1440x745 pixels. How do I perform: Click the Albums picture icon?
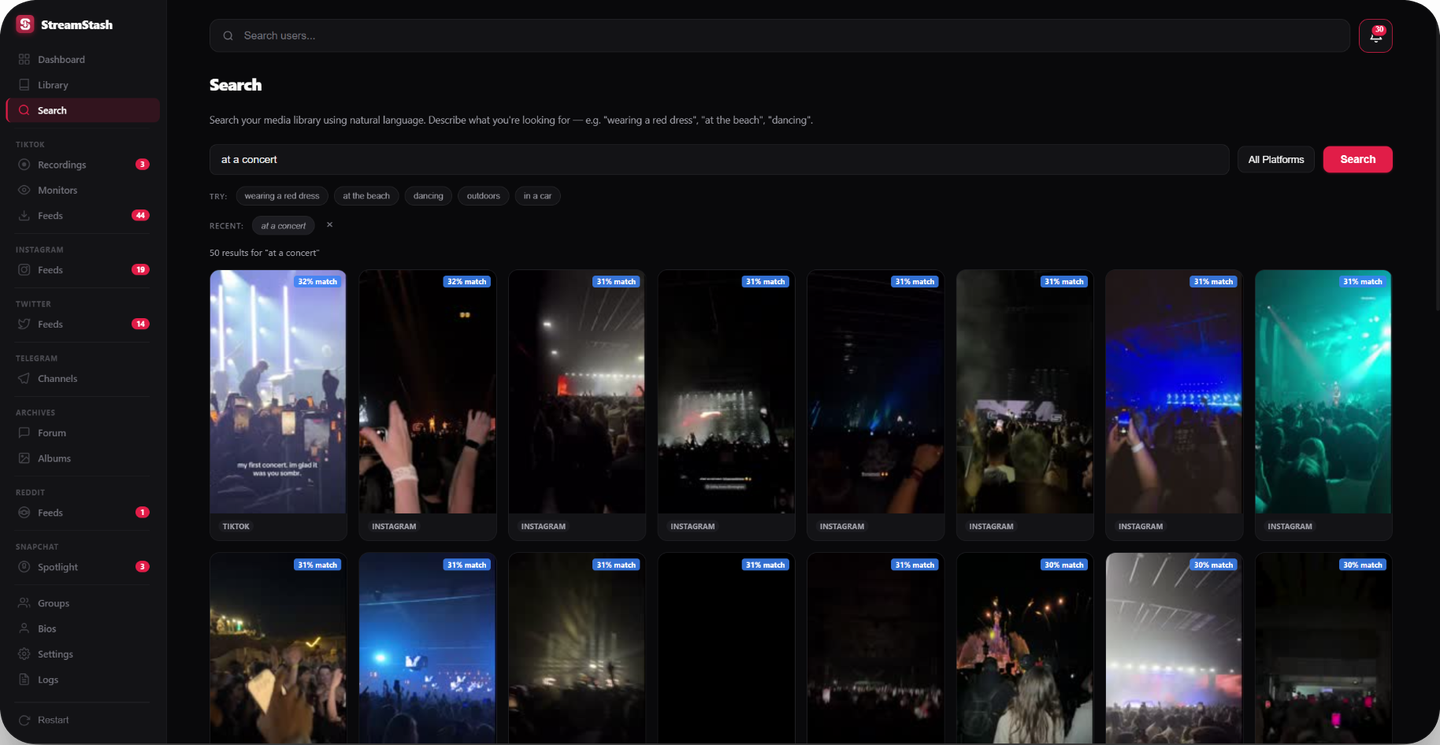pyautogui.click(x=24, y=458)
